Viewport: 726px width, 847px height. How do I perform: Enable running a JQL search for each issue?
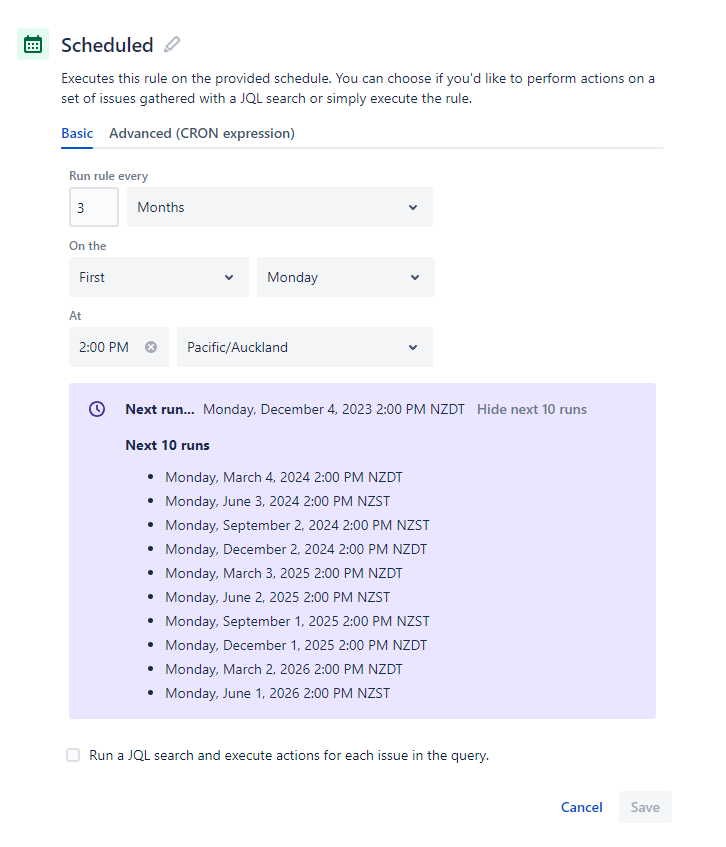tap(73, 755)
